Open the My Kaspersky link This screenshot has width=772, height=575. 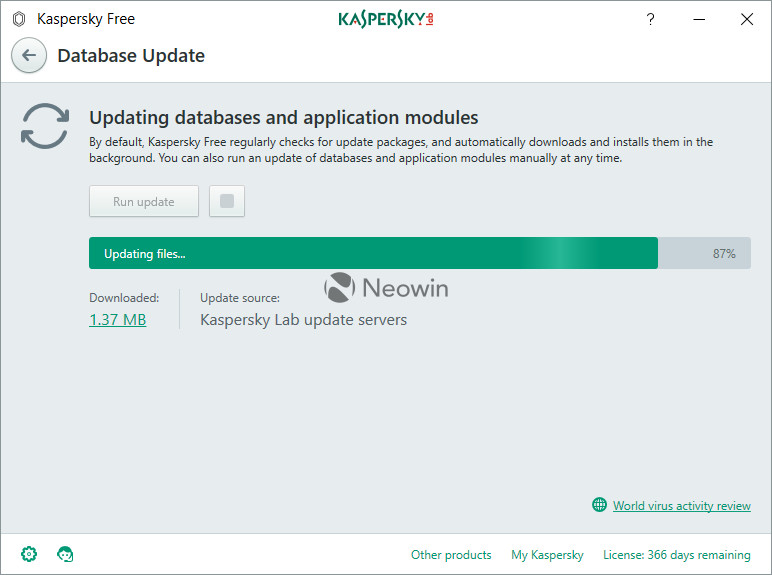coord(547,555)
